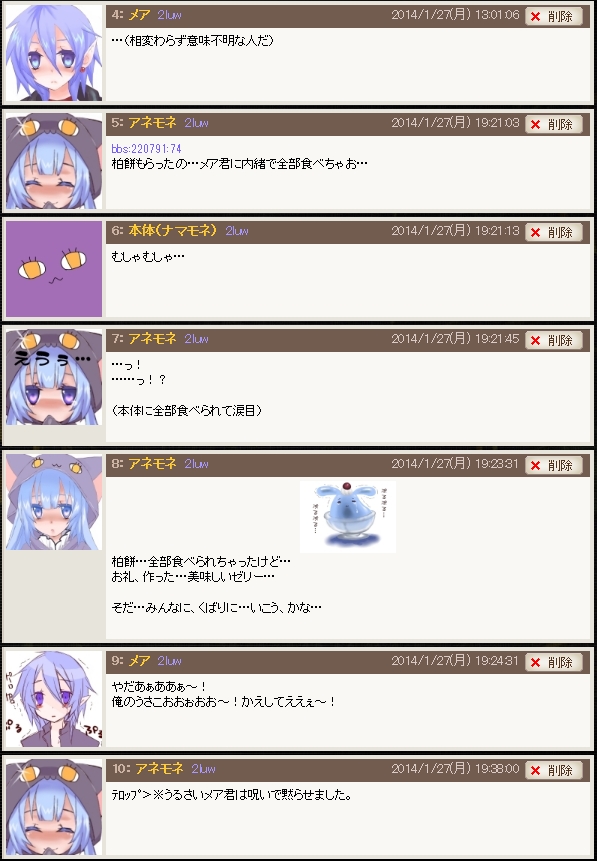
Task: Open 本体(ナマモネ) name in post 6
Action: point(173,231)
